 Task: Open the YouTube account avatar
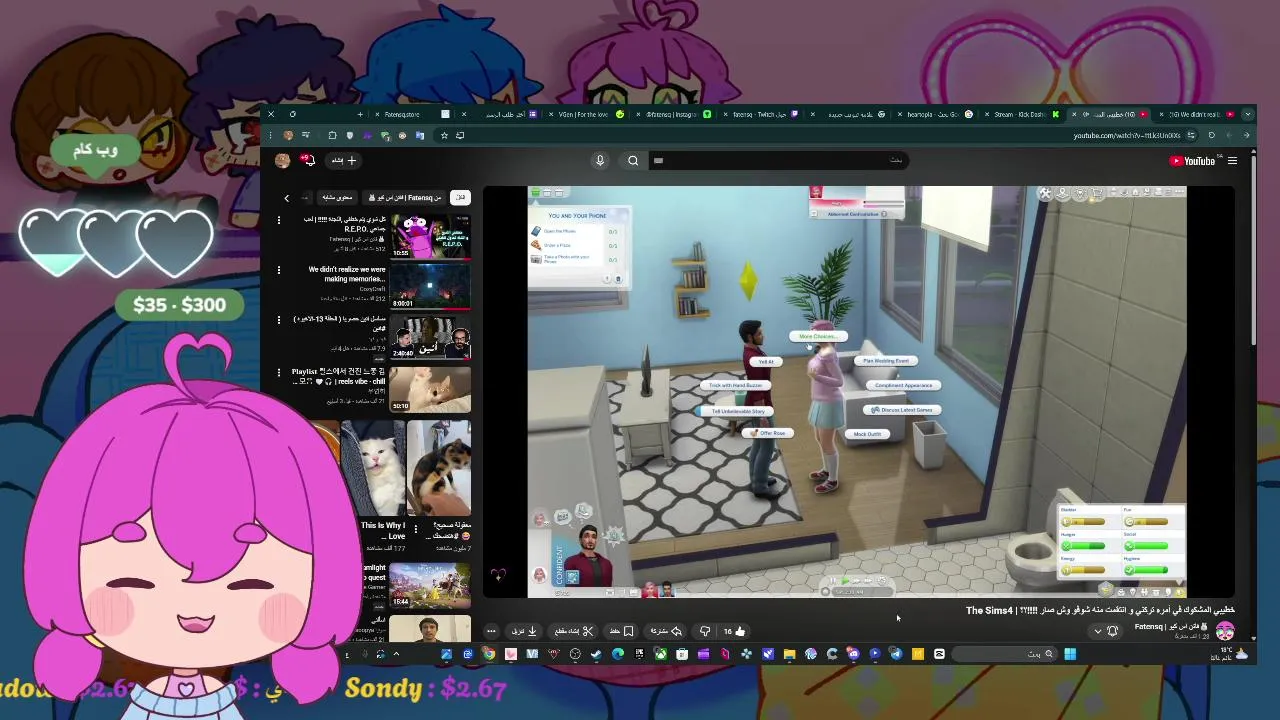(283, 160)
